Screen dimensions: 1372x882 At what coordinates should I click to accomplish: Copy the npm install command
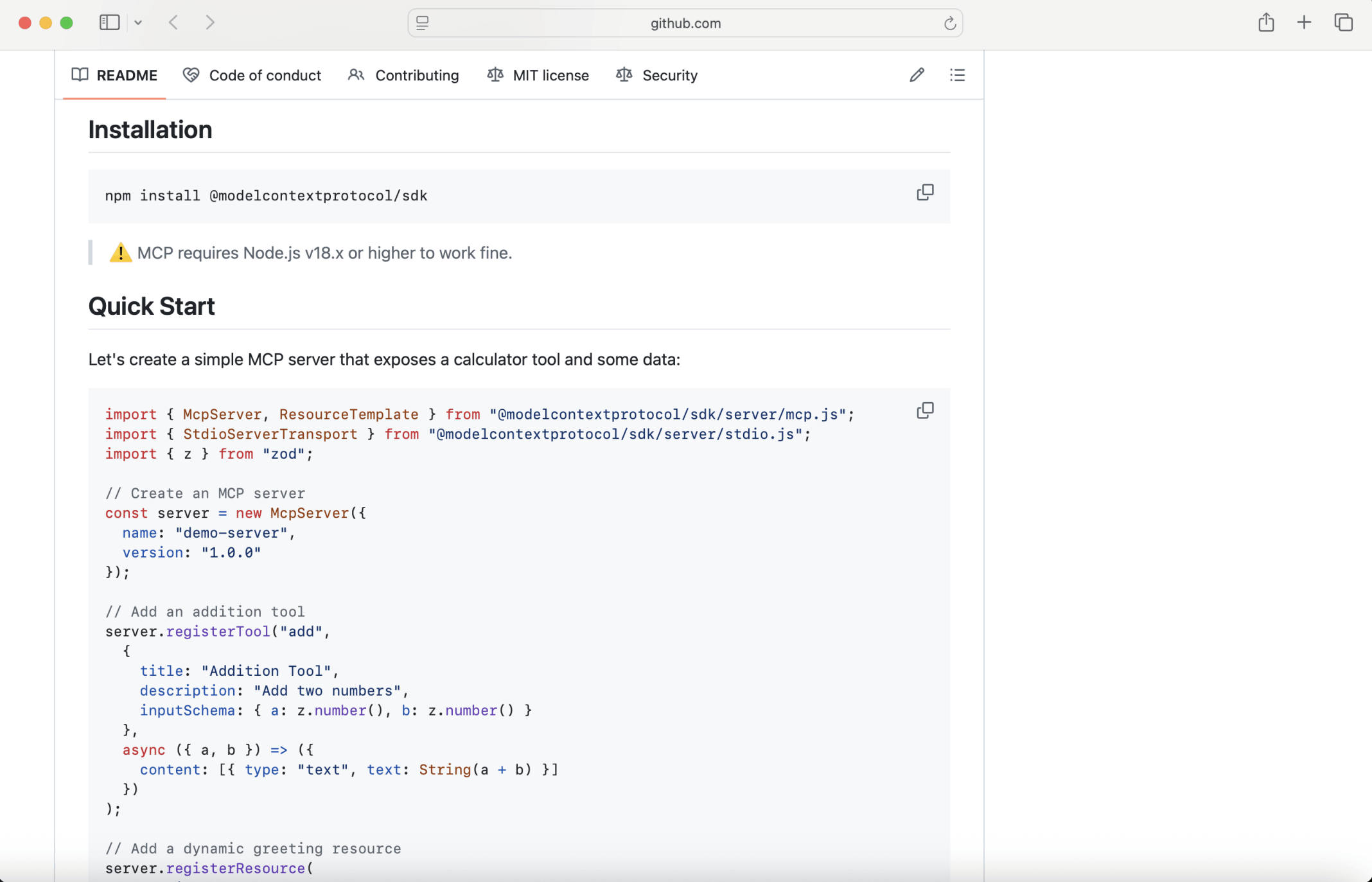tap(925, 192)
